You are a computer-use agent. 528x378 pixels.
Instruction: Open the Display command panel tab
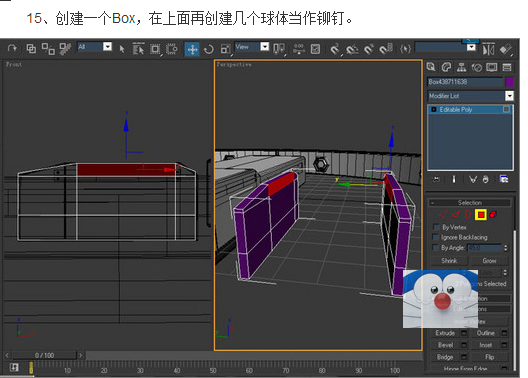pos(492,67)
